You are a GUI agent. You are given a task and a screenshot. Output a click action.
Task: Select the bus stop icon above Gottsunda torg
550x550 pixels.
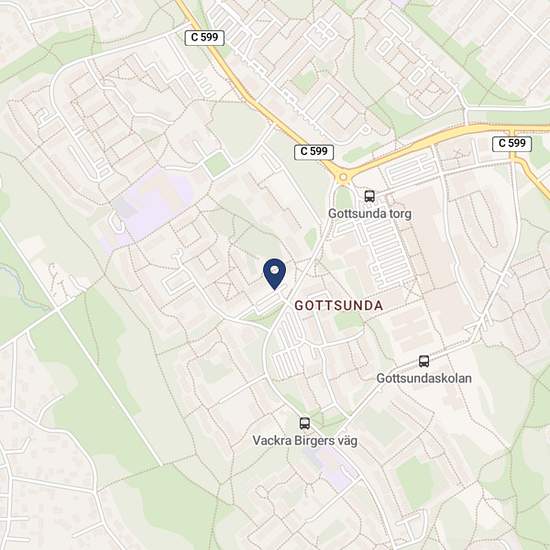pyautogui.click(x=369, y=196)
